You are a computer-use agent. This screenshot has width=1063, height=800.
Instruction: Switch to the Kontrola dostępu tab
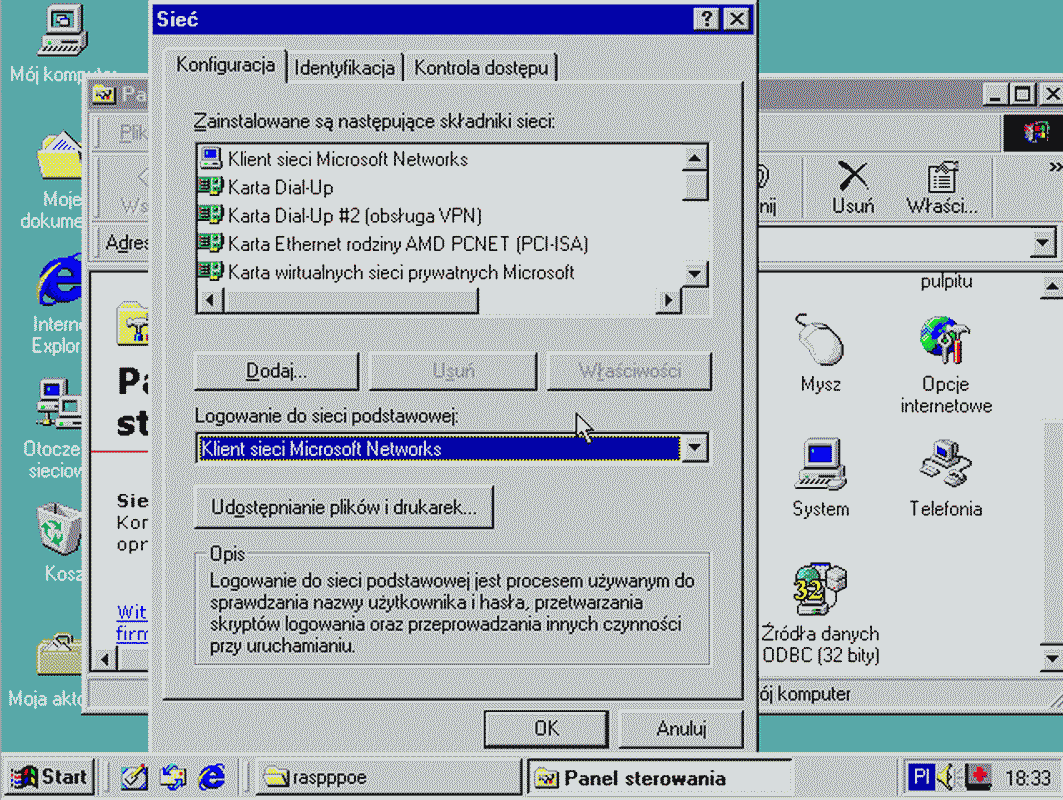point(481,68)
